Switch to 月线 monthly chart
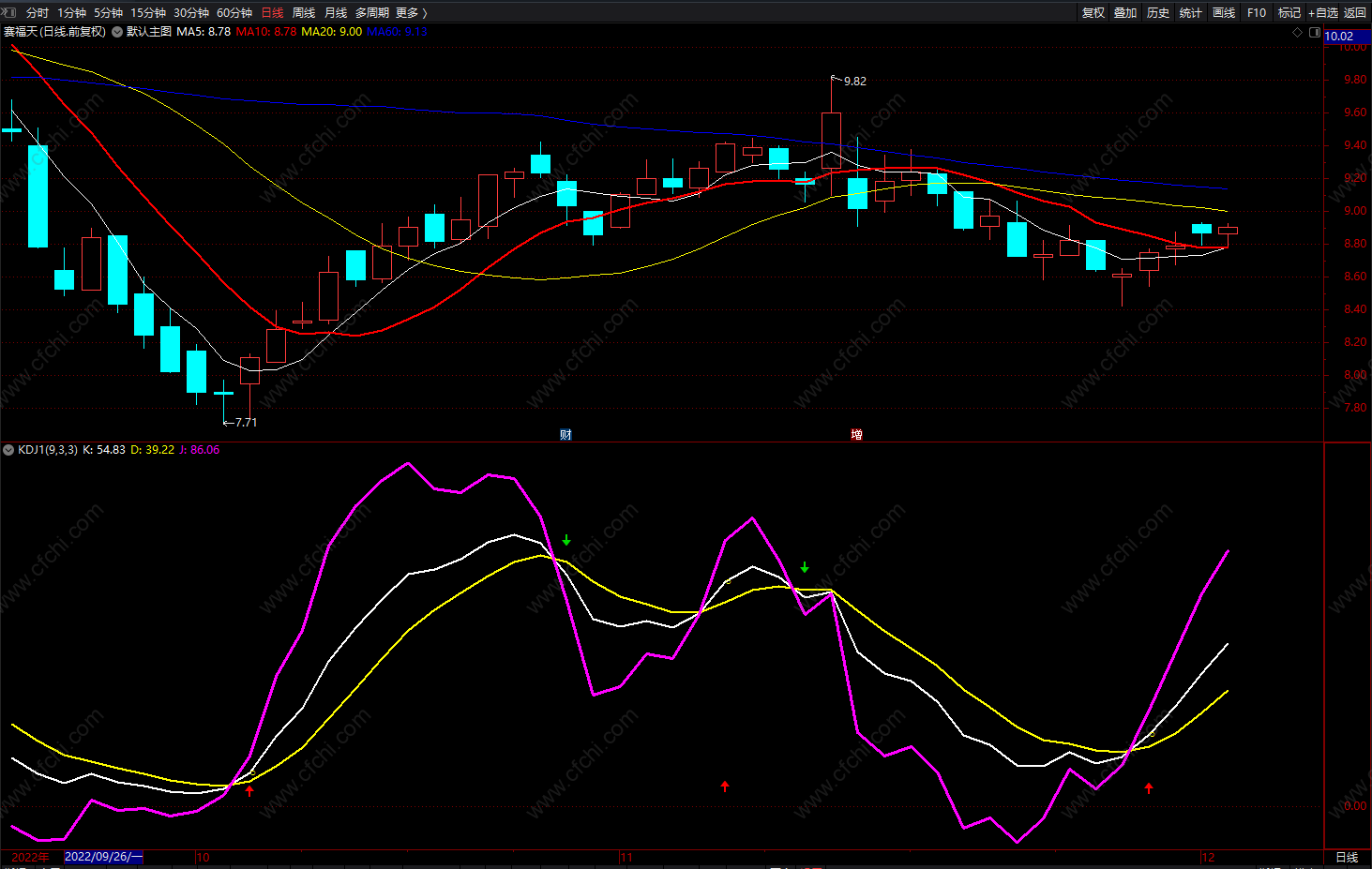This screenshot has height=869, width=1372. pos(336,12)
